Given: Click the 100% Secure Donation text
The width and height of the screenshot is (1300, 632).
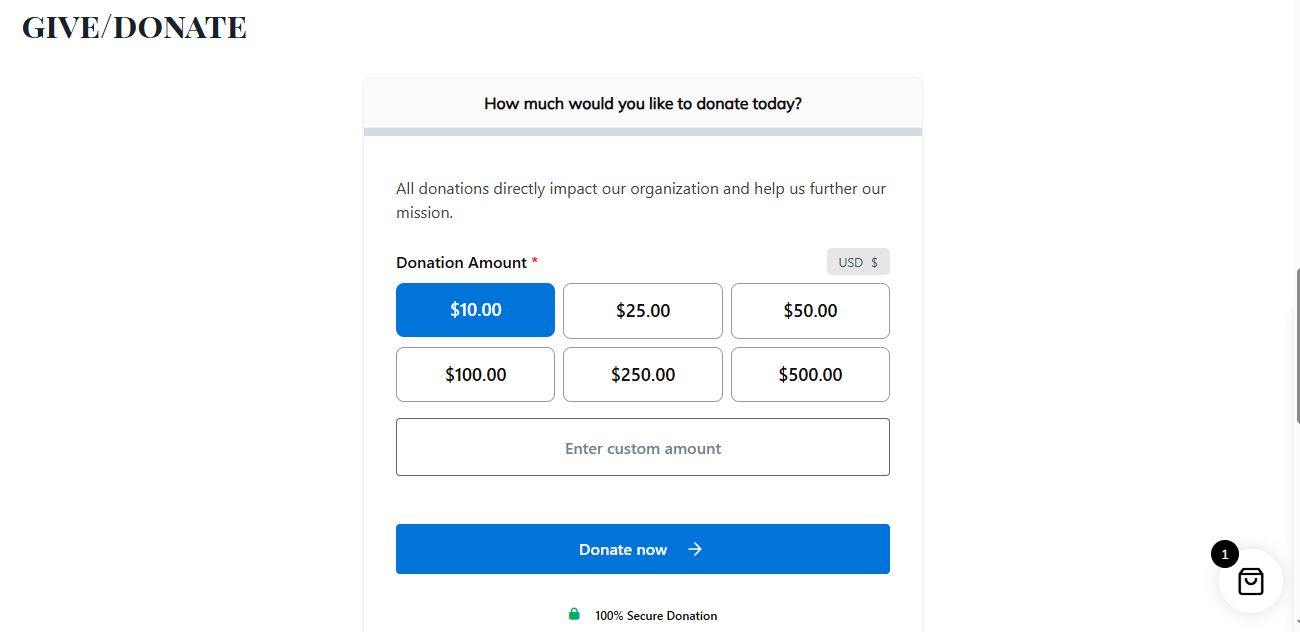Looking at the screenshot, I should click(656, 616).
